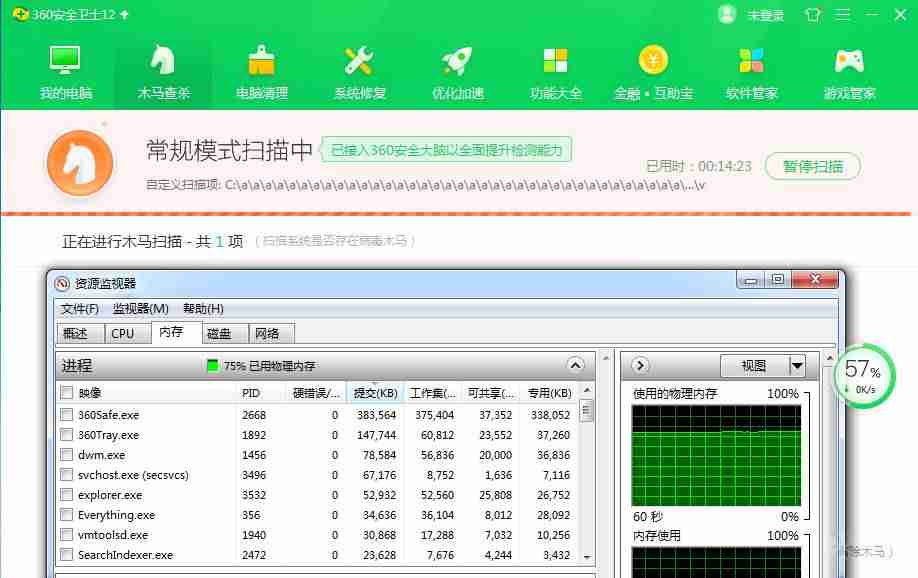Click the process list scroll-up arrow
The height and width of the screenshot is (578, 918).
(x=587, y=389)
